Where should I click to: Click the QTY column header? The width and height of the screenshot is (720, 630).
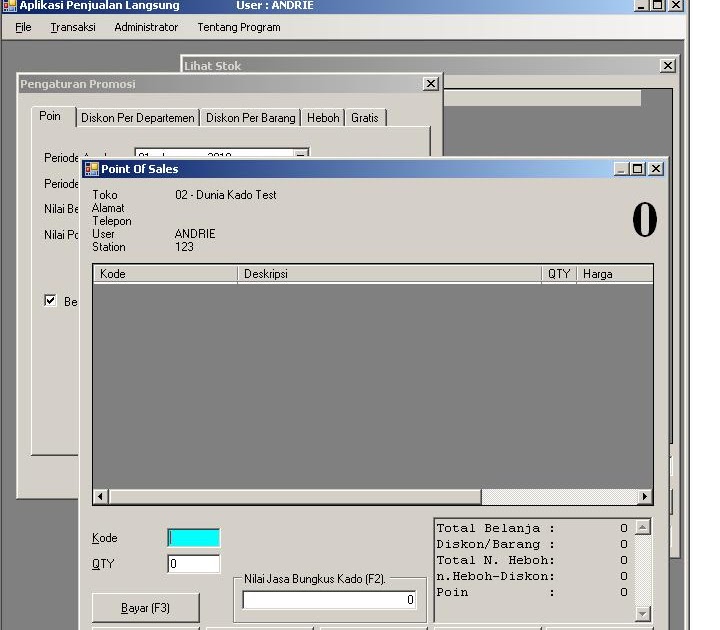(x=559, y=274)
